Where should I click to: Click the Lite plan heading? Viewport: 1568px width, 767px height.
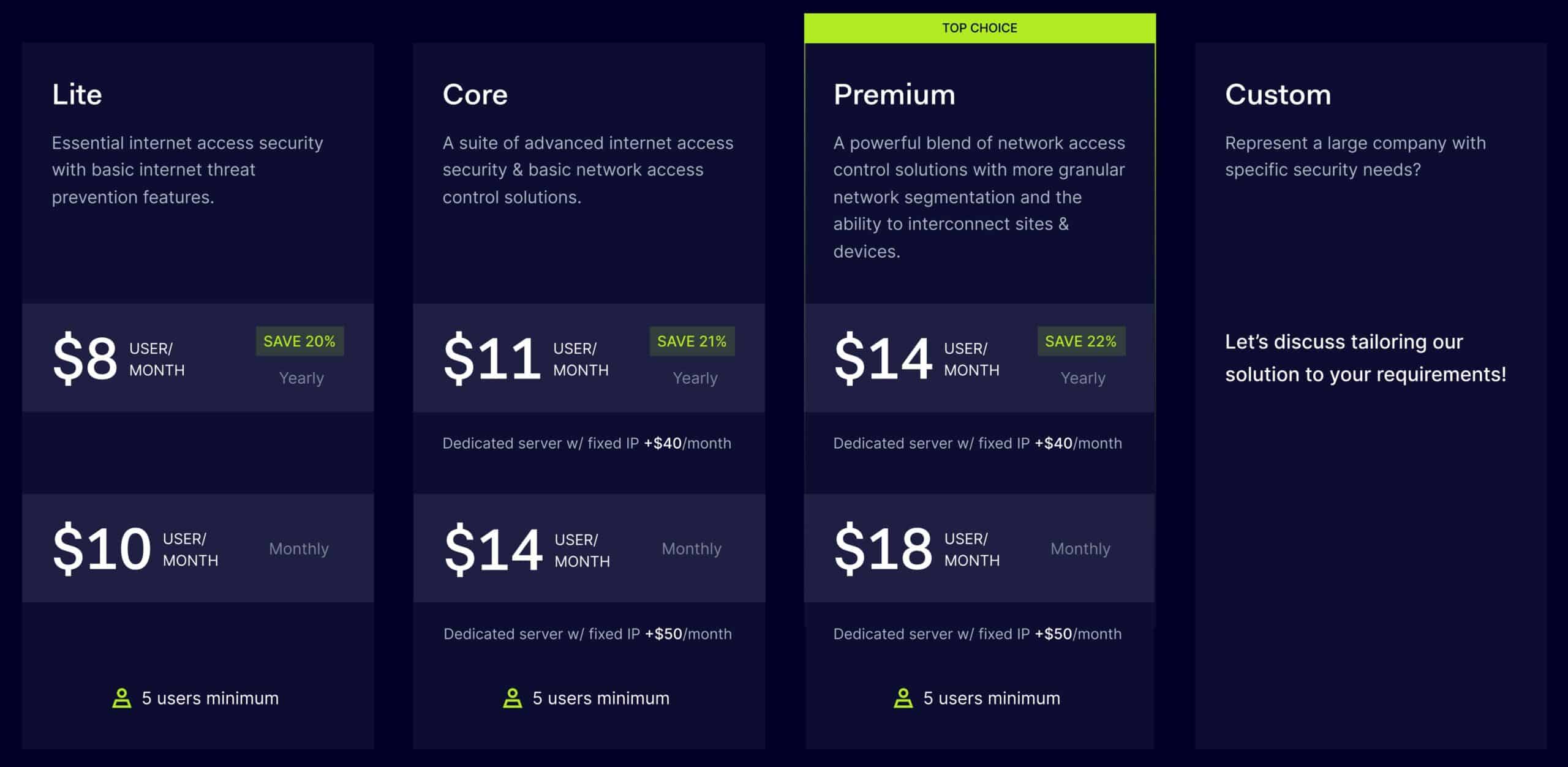[77, 95]
